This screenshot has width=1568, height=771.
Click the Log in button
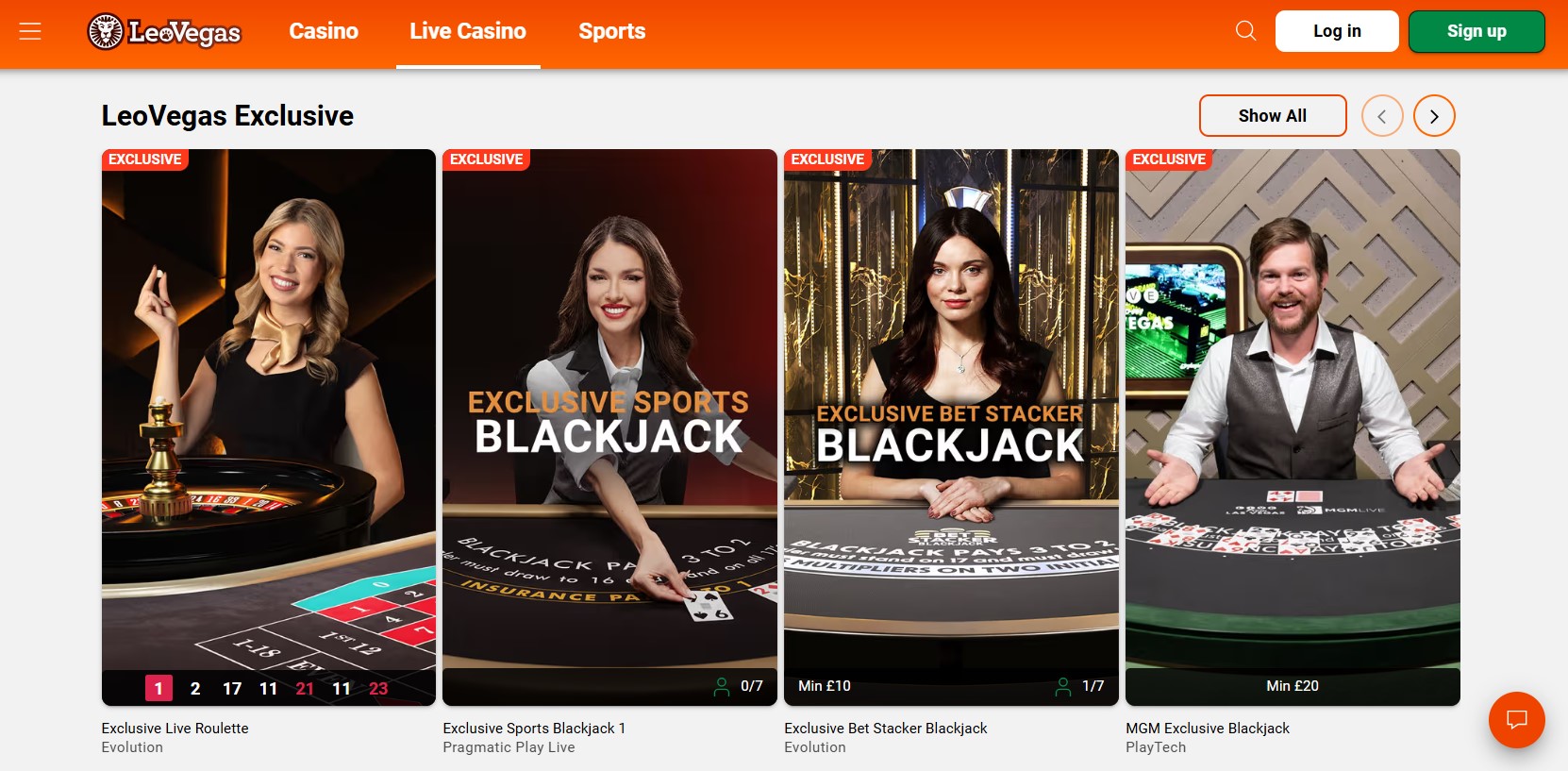(x=1337, y=31)
